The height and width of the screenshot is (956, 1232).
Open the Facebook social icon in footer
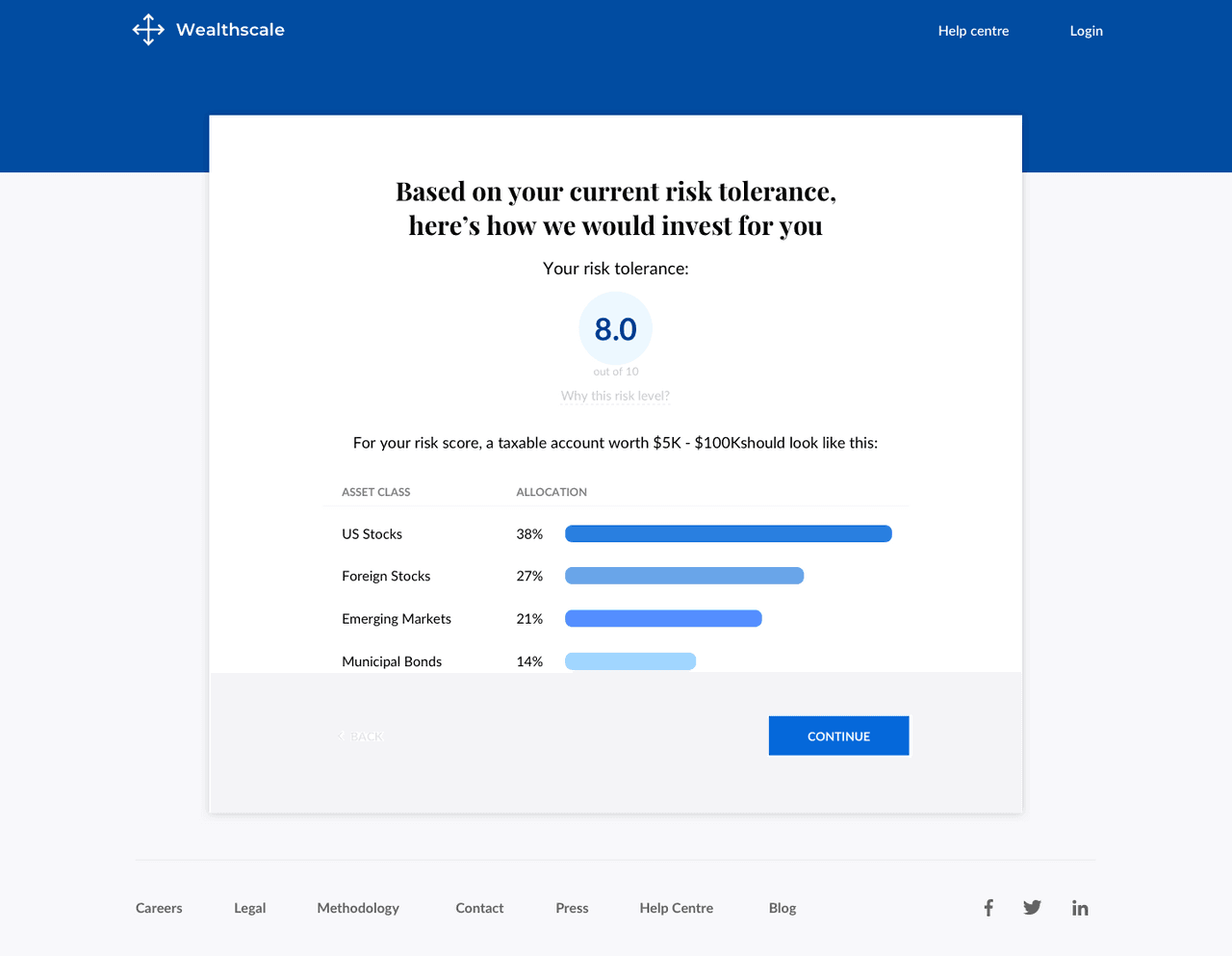coord(988,907)
